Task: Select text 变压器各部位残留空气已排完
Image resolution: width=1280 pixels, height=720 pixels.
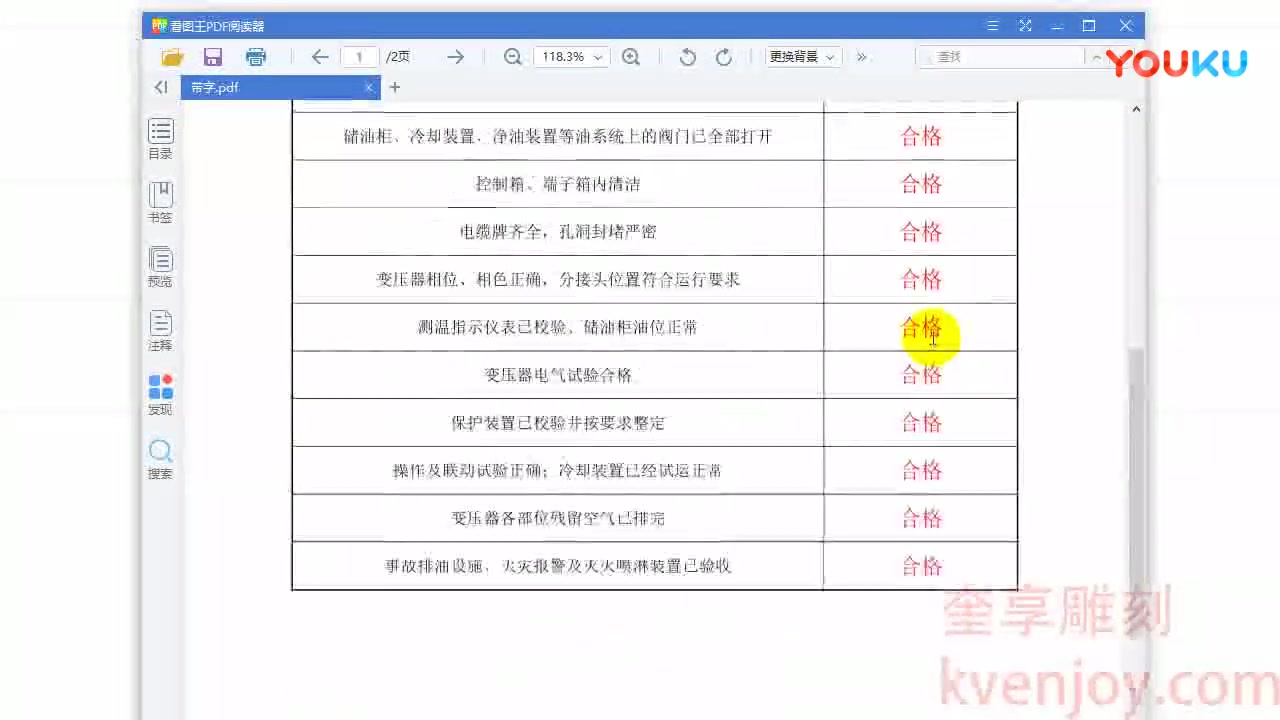Action: click(x=558, y=518)
